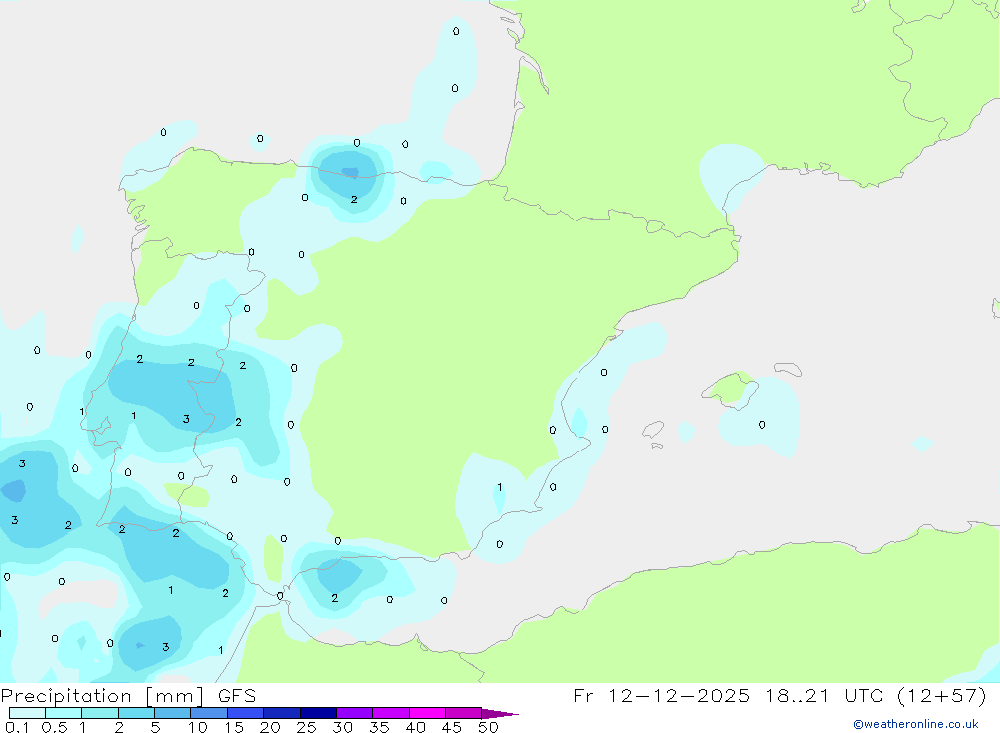1000x733 pixels.
Task: Click the Menorca island outline
Action: point(788,369)
